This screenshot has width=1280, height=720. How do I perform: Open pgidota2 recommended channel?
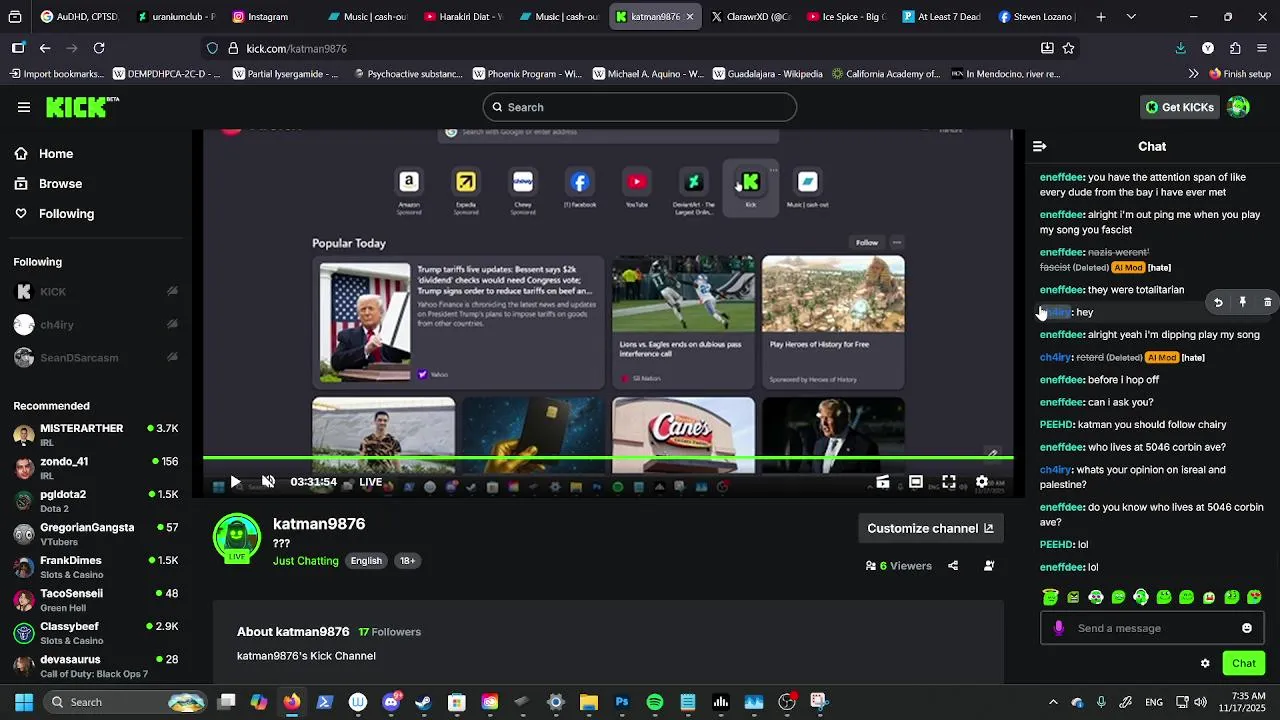pyautogui.click(x=96, y=500)
